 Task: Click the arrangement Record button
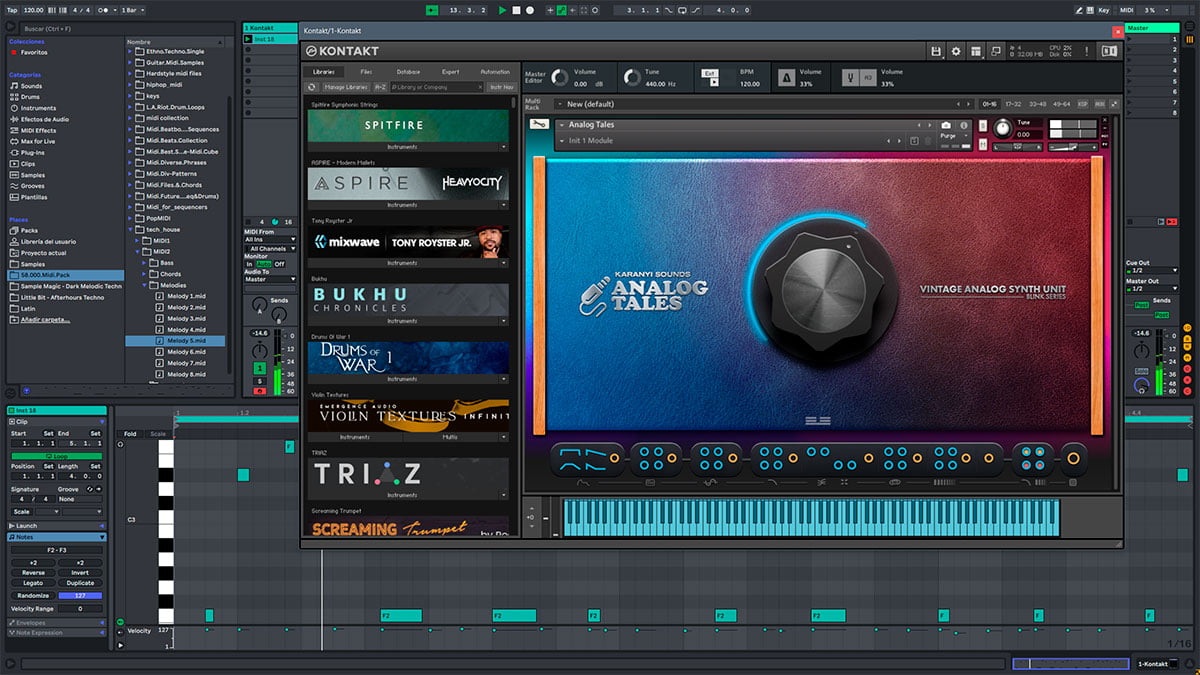529,10
